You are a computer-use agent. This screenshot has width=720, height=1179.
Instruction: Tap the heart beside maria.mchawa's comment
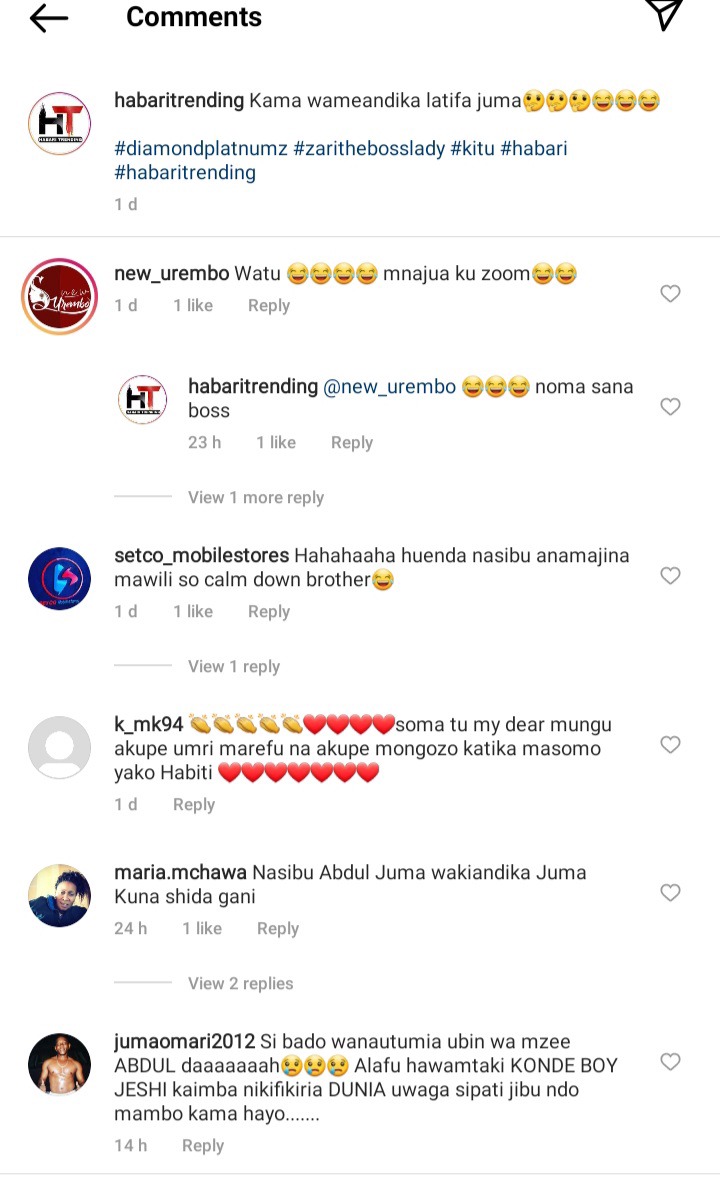point(670,893)
